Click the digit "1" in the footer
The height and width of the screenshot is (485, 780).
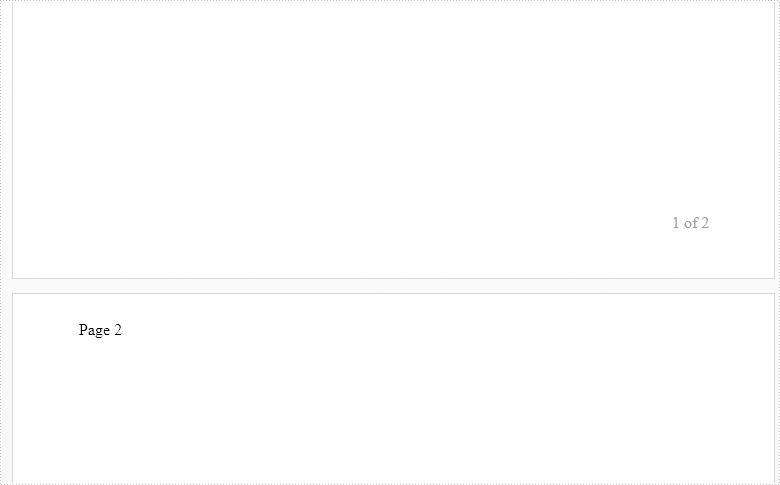click(676, 223)
